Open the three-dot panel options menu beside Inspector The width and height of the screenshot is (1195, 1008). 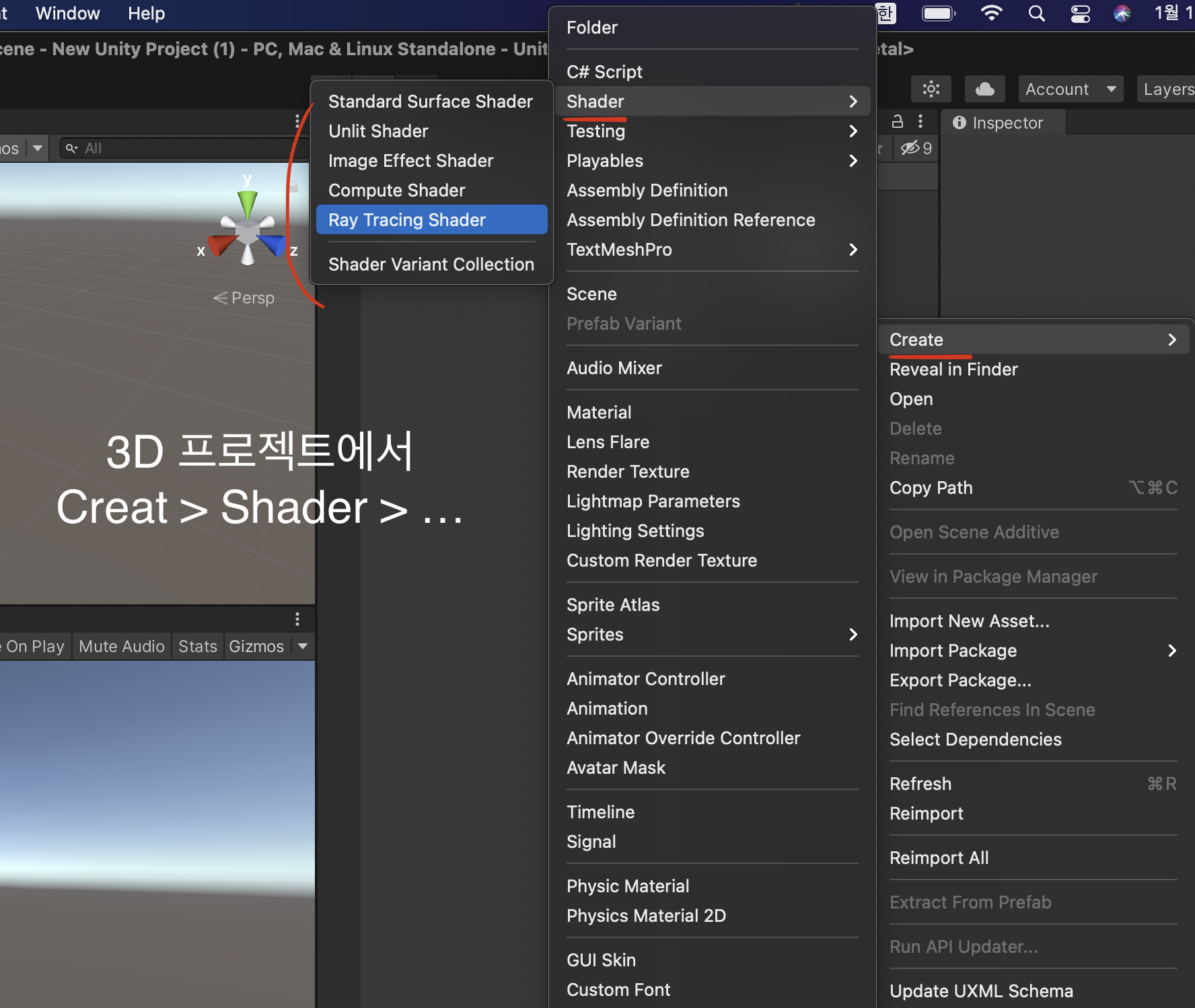(x=920, y=122)
